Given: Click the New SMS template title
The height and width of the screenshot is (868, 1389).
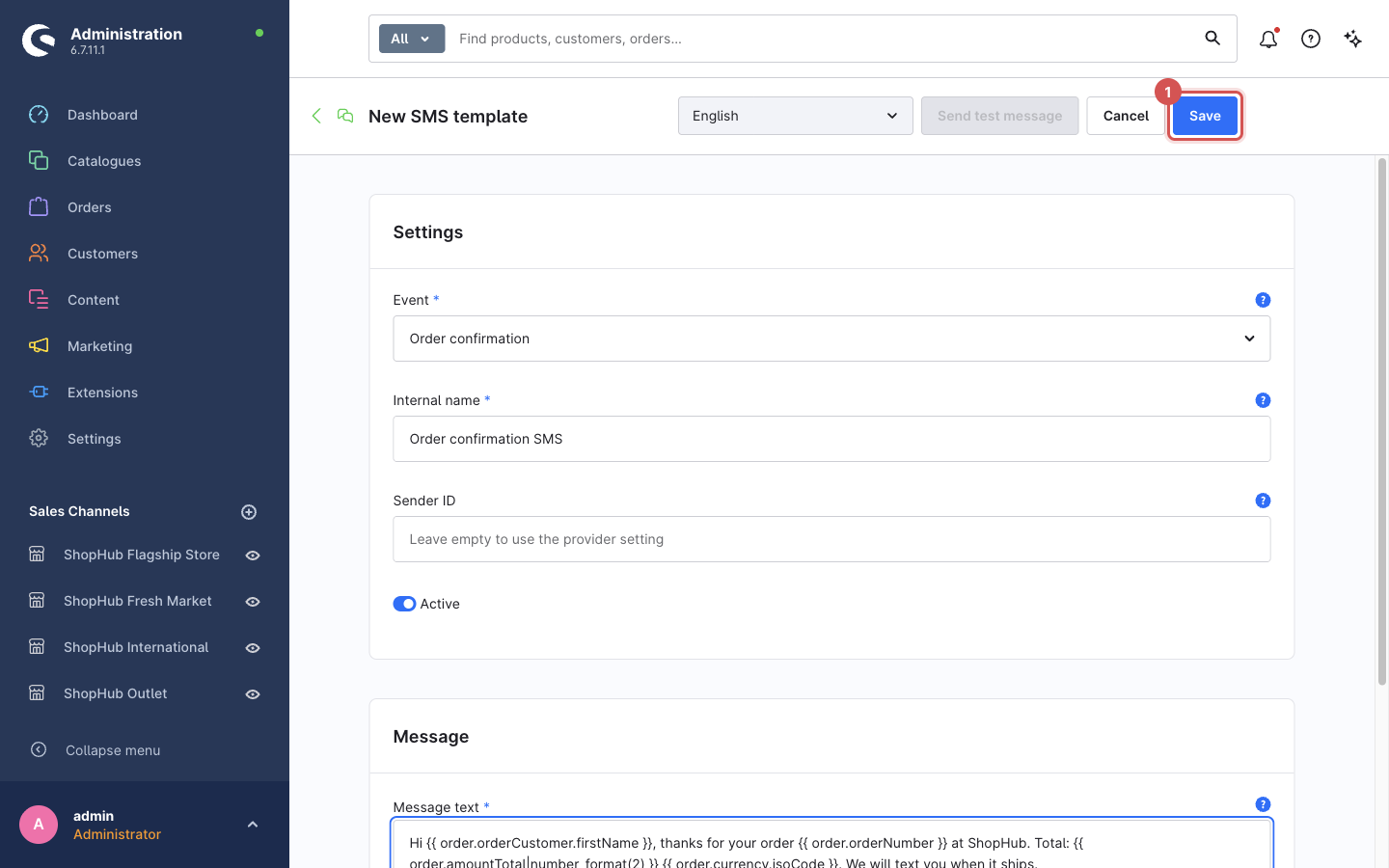Looking at the screenshot, I should click(448, 116).
